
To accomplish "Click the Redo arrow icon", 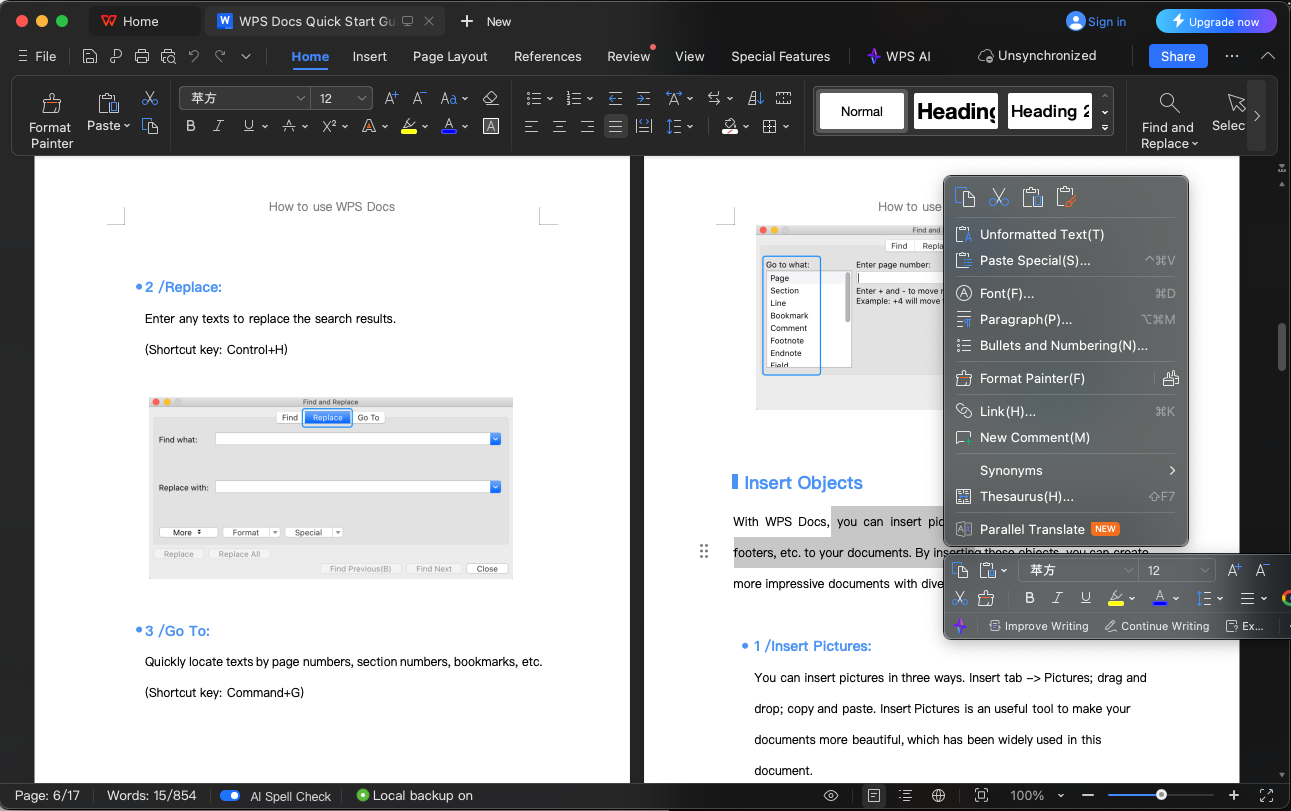I will click(x=220, y=56).
